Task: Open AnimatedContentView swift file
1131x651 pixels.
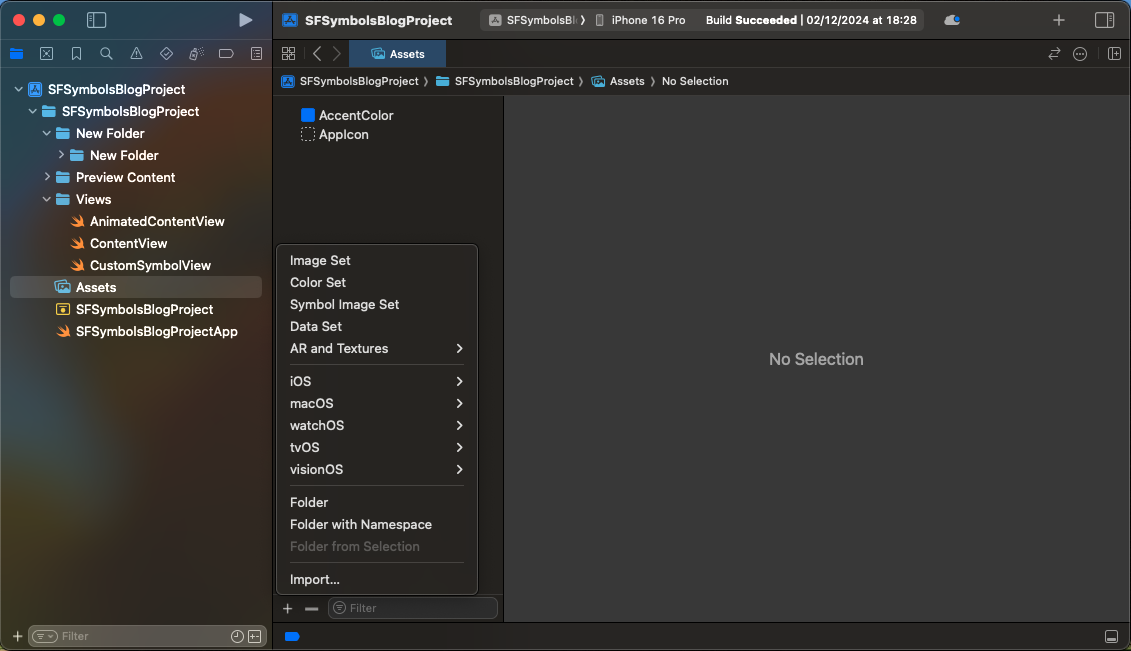Action: [x=157, y=221]
